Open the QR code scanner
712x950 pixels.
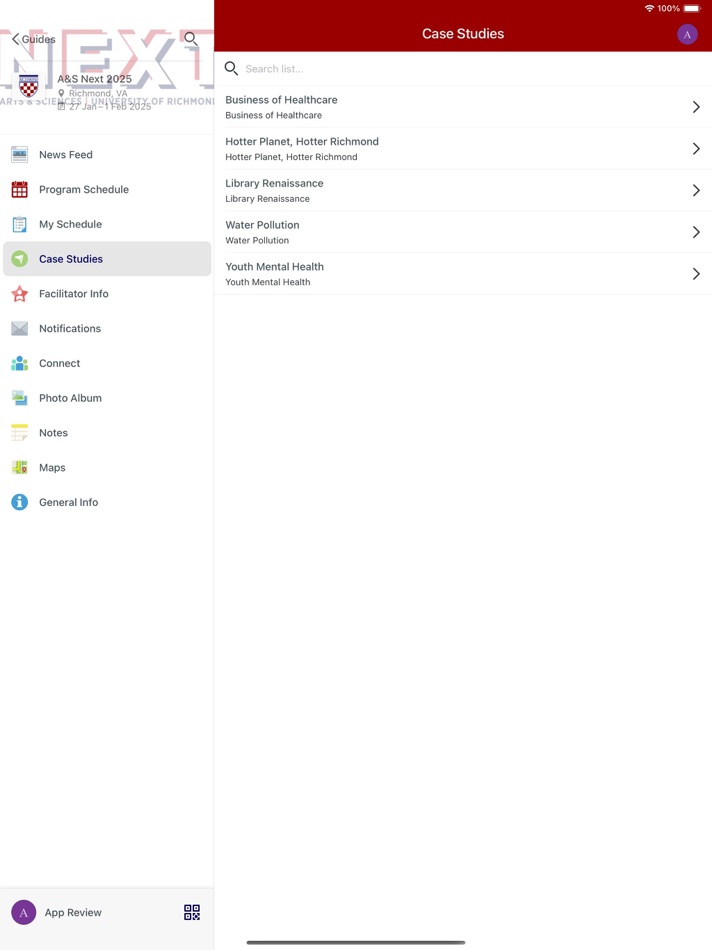[x=192, y=912]
